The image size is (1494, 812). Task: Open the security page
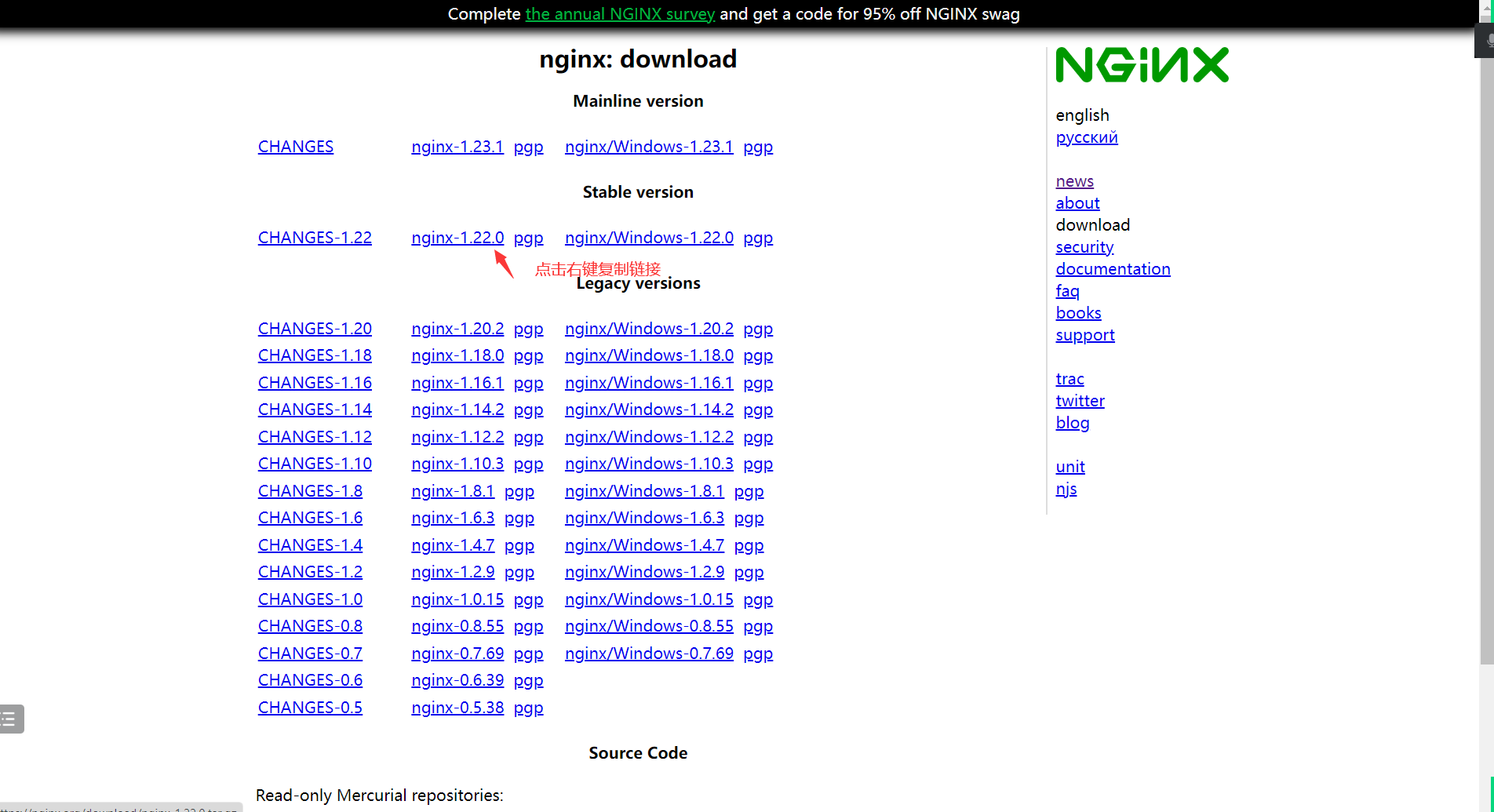[1084, 247]
